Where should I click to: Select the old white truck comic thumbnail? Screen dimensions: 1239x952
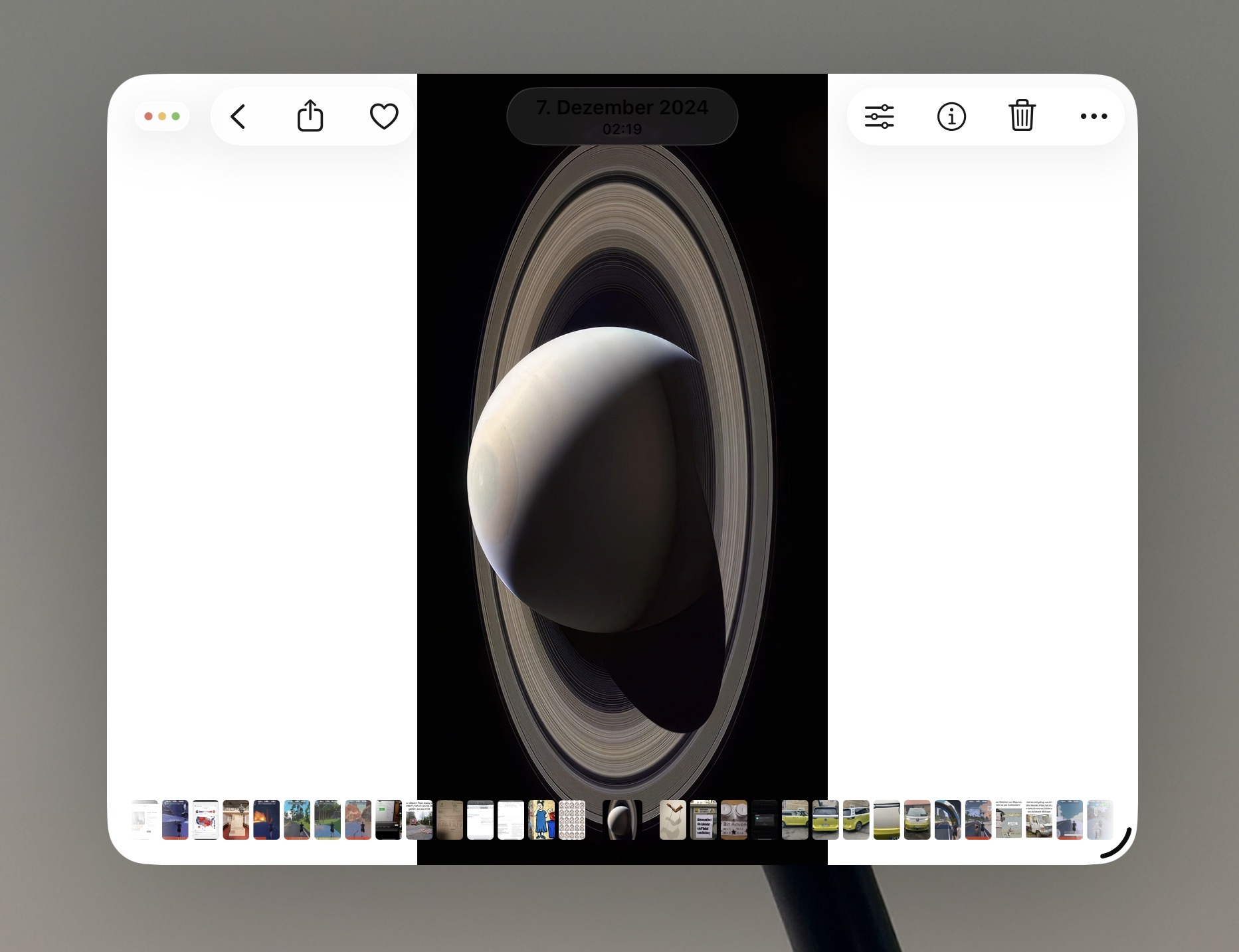click(x=1039, y=820)
